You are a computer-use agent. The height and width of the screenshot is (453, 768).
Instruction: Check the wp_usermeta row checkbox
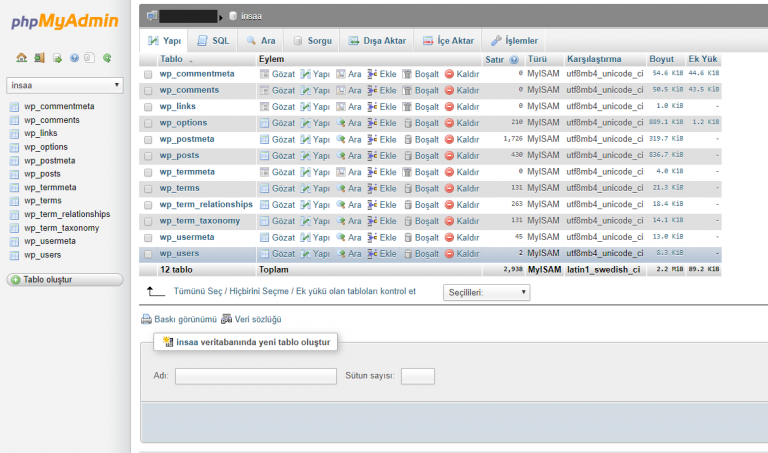[x=148, y=238]
